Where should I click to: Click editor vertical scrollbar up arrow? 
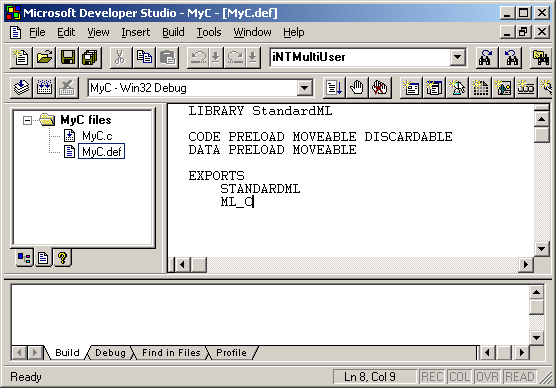coord(541,119)
